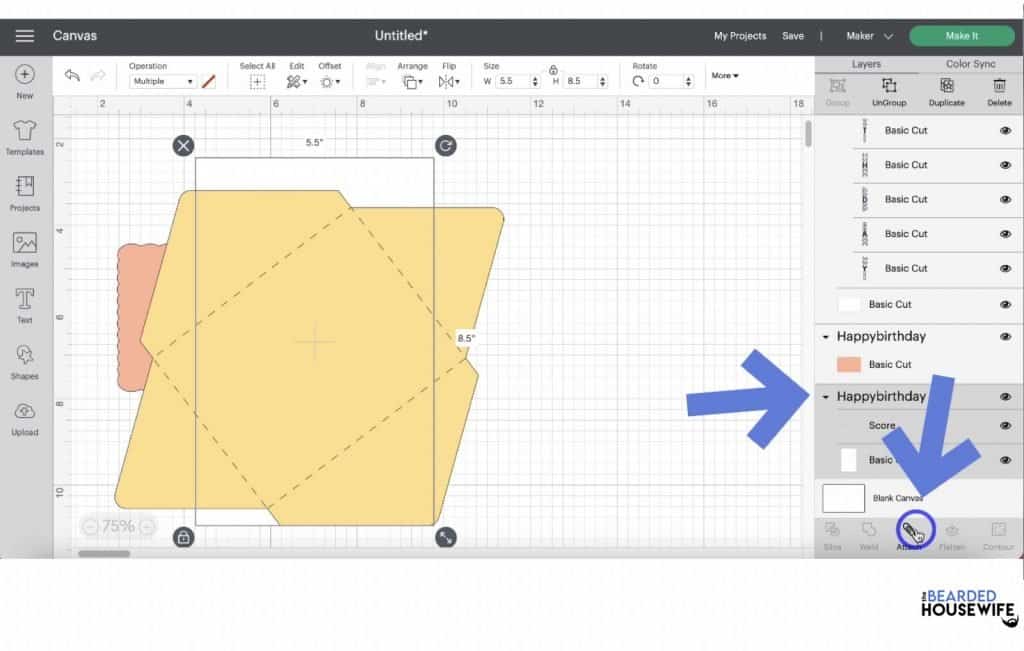Open the Maker machine dropdown

pyautogui.click(x=869, y=36)
